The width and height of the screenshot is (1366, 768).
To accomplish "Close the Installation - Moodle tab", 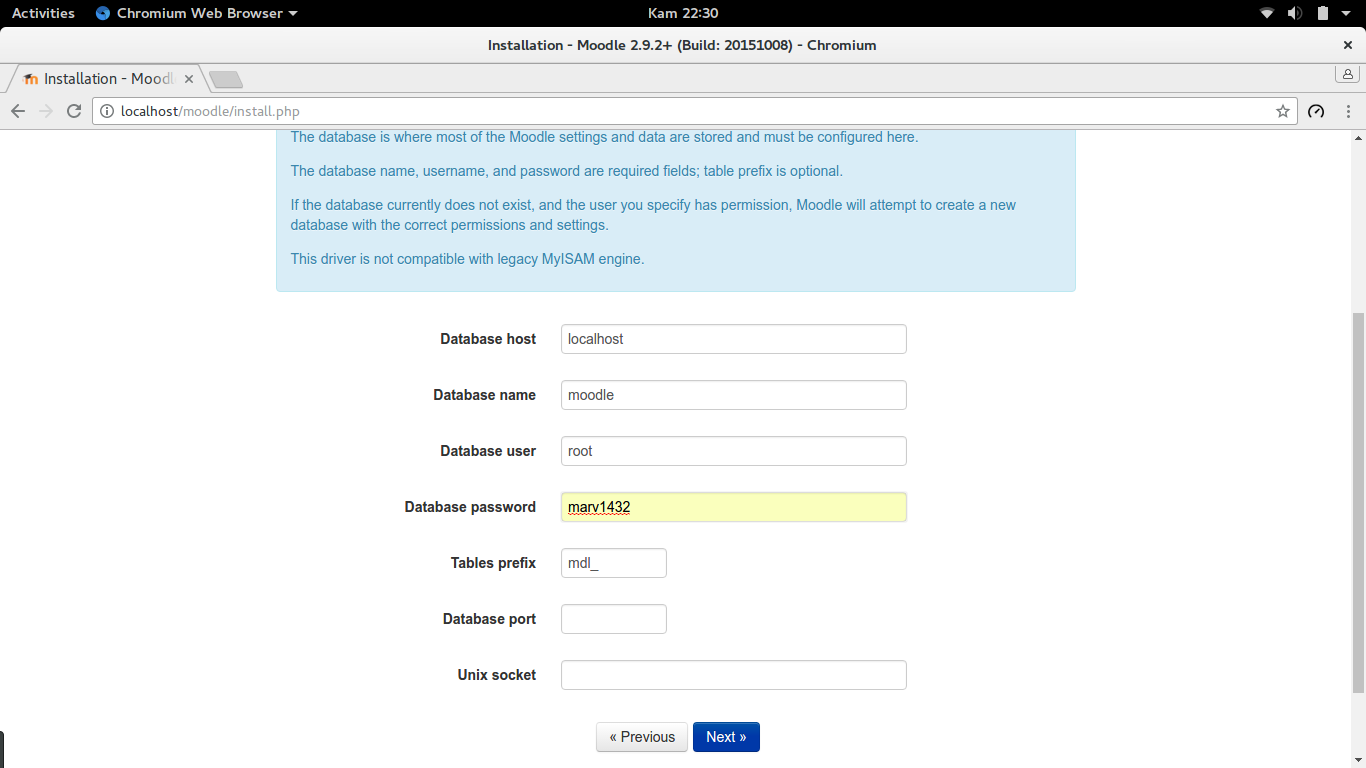I will (189, 78).
